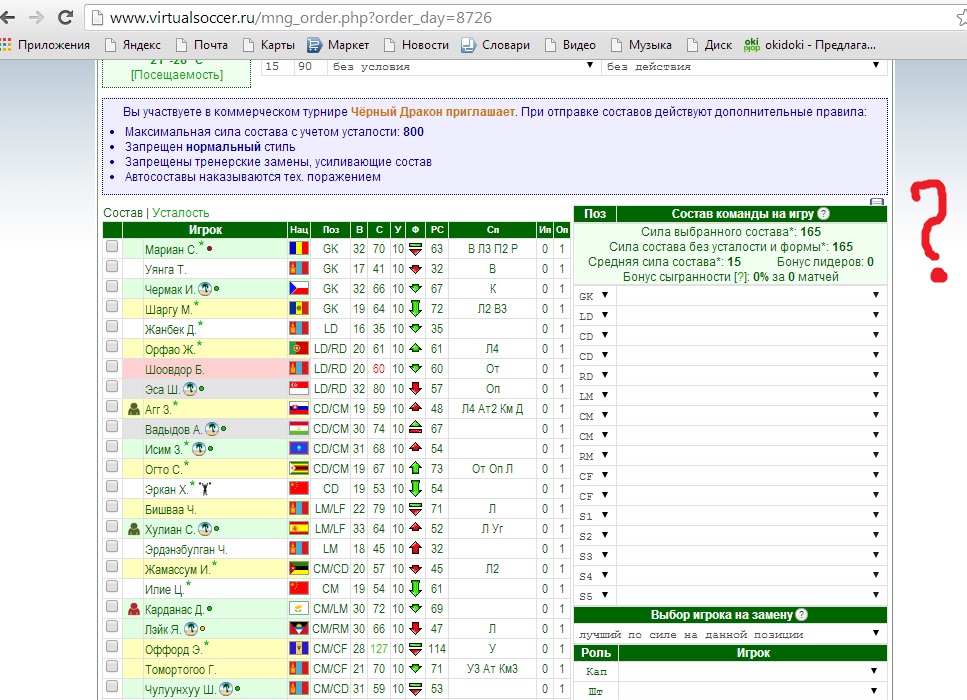Tick checkbox in Шоовдор Б. row

[112, 366]
